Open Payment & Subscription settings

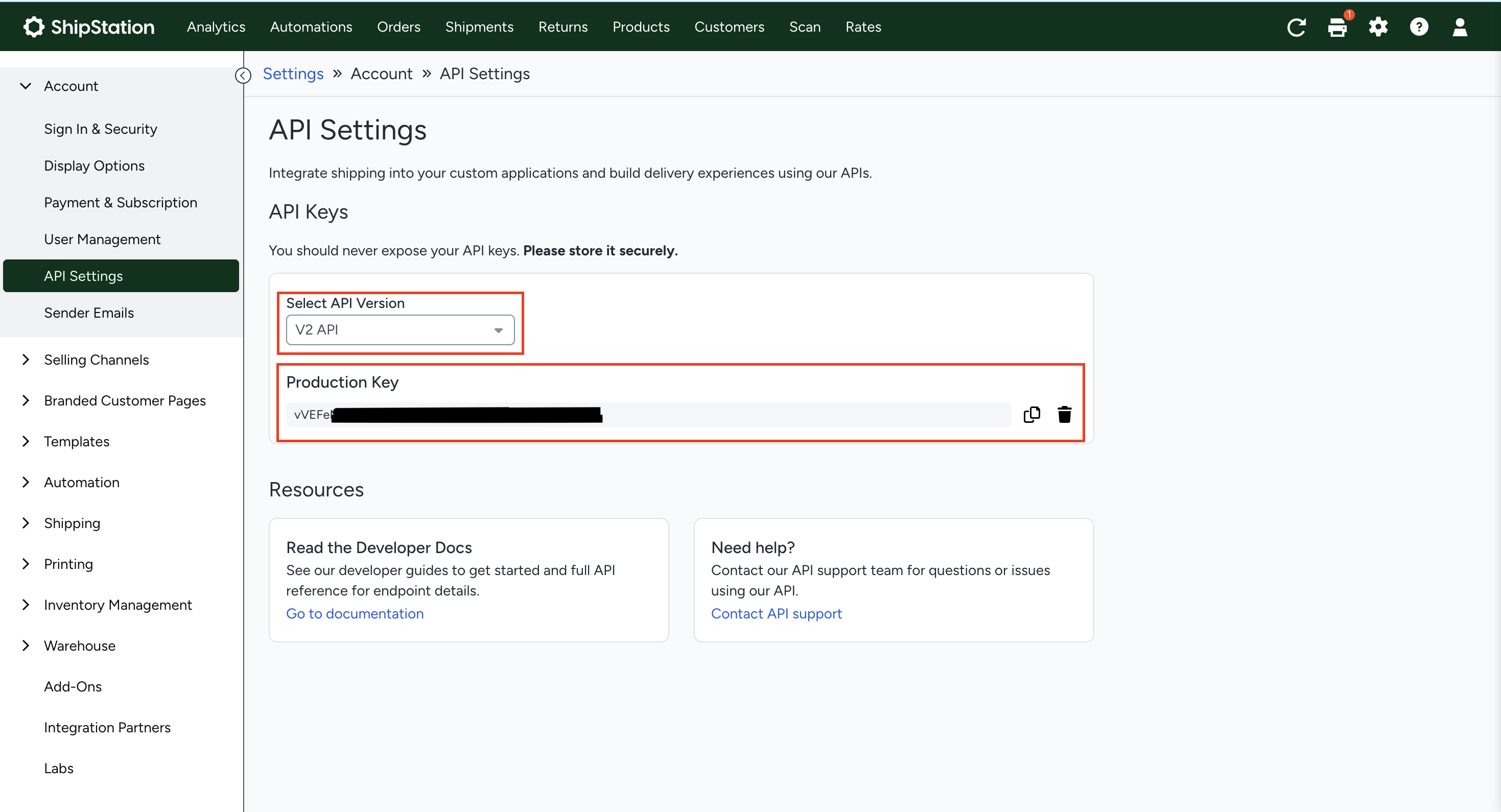[x=121, y=202]
